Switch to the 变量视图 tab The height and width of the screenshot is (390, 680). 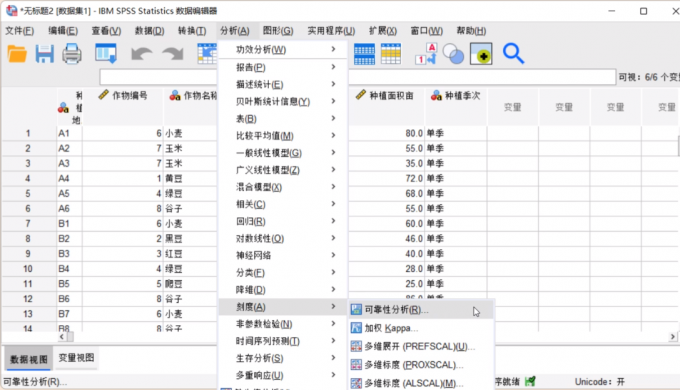[76, 358]
